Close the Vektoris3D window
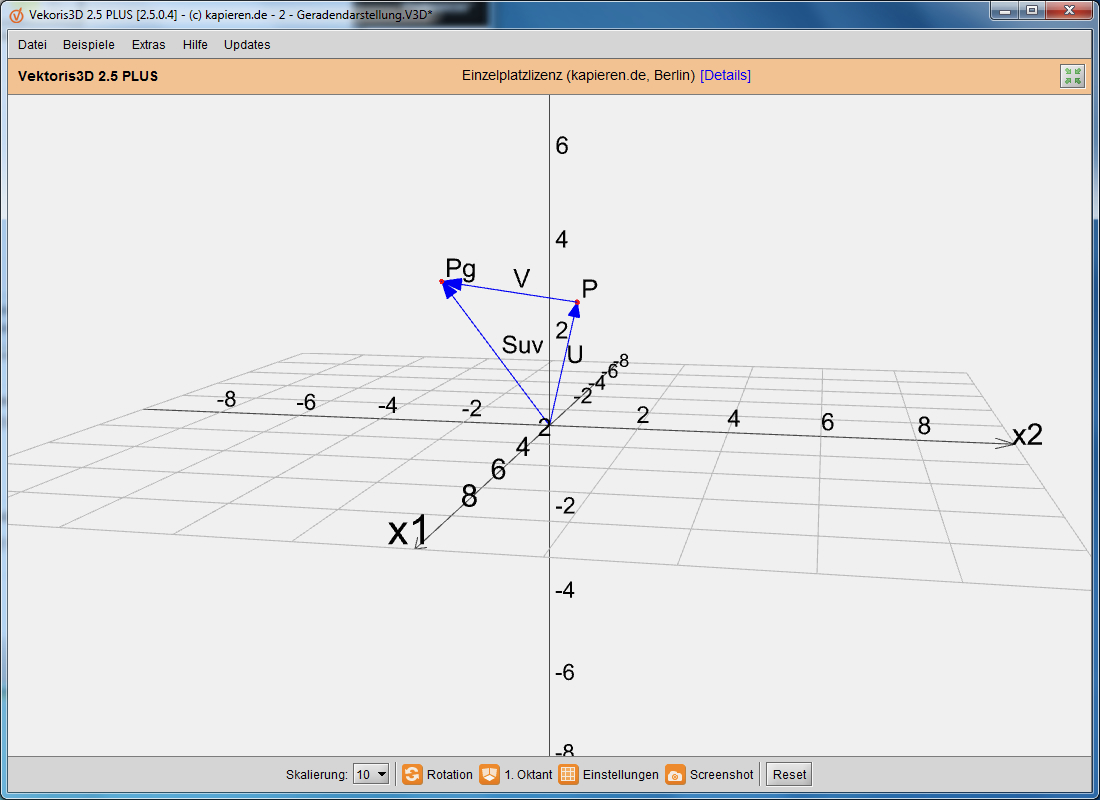 point(1069,11)
